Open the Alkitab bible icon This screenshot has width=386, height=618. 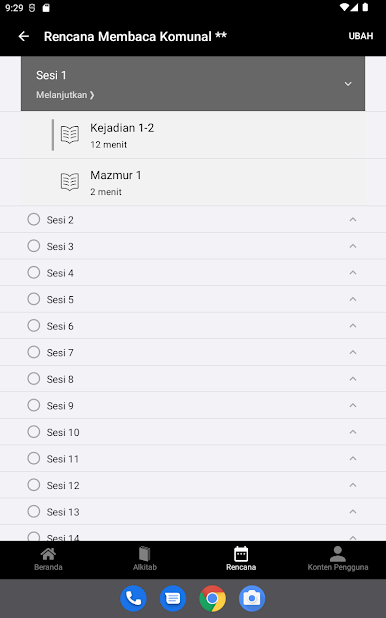coord(145,554)
